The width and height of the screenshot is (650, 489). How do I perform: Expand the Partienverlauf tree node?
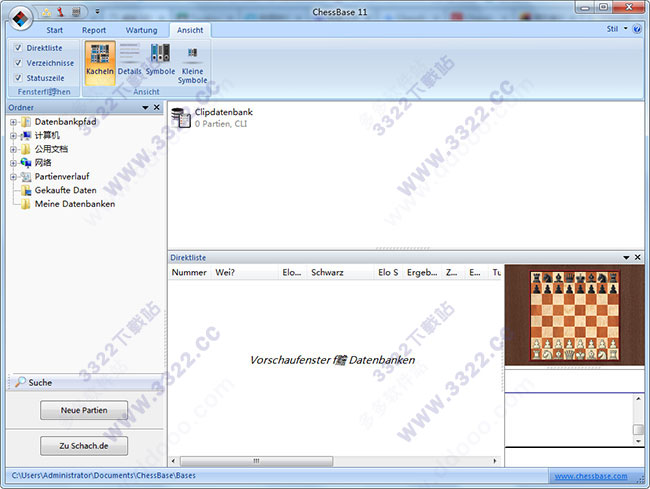pyautogui.click(x=13, y=177)
